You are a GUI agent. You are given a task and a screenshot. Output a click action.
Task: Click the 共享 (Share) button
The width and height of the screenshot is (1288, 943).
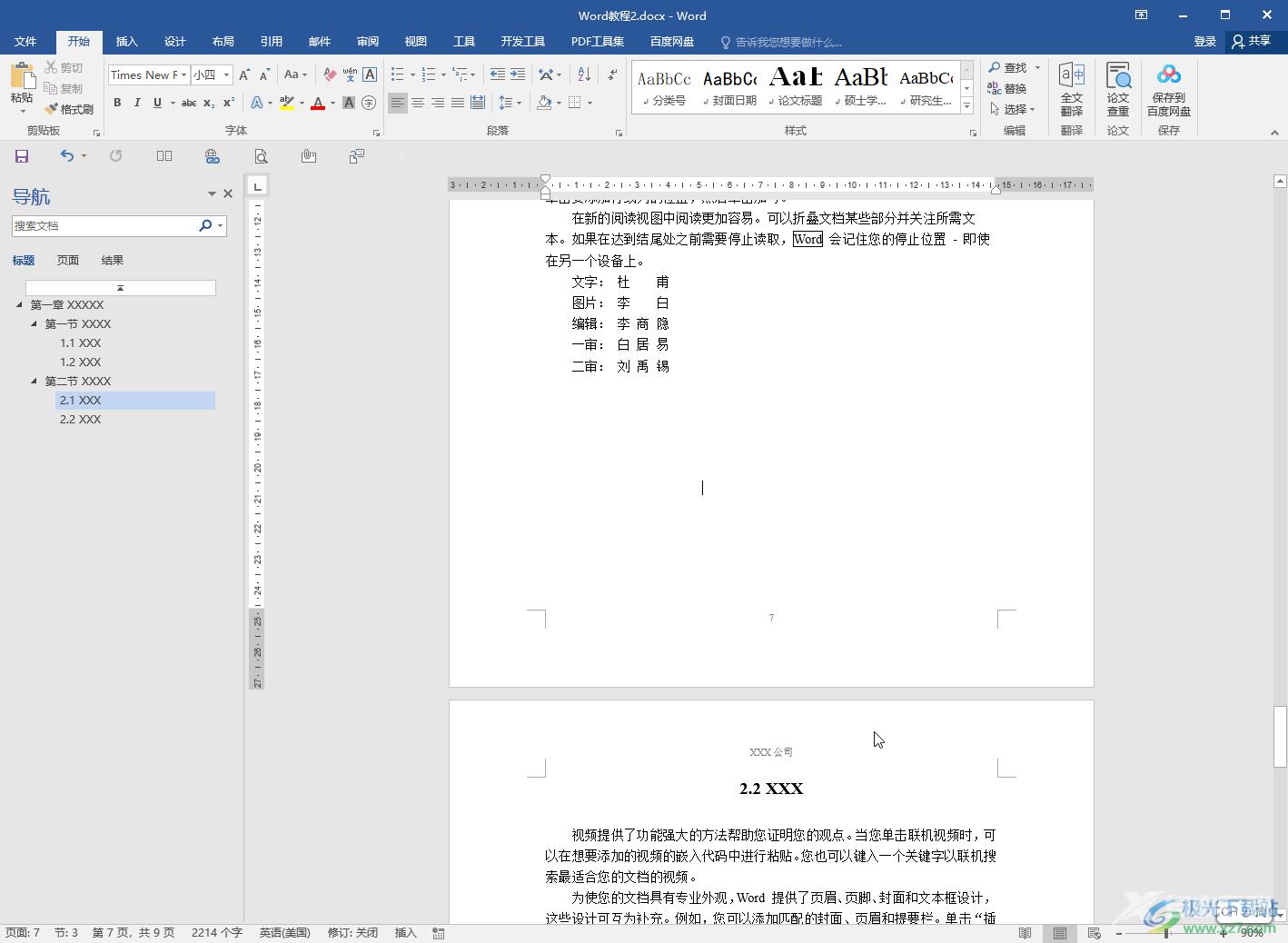pyautogui.click(x=1252, y=42)
